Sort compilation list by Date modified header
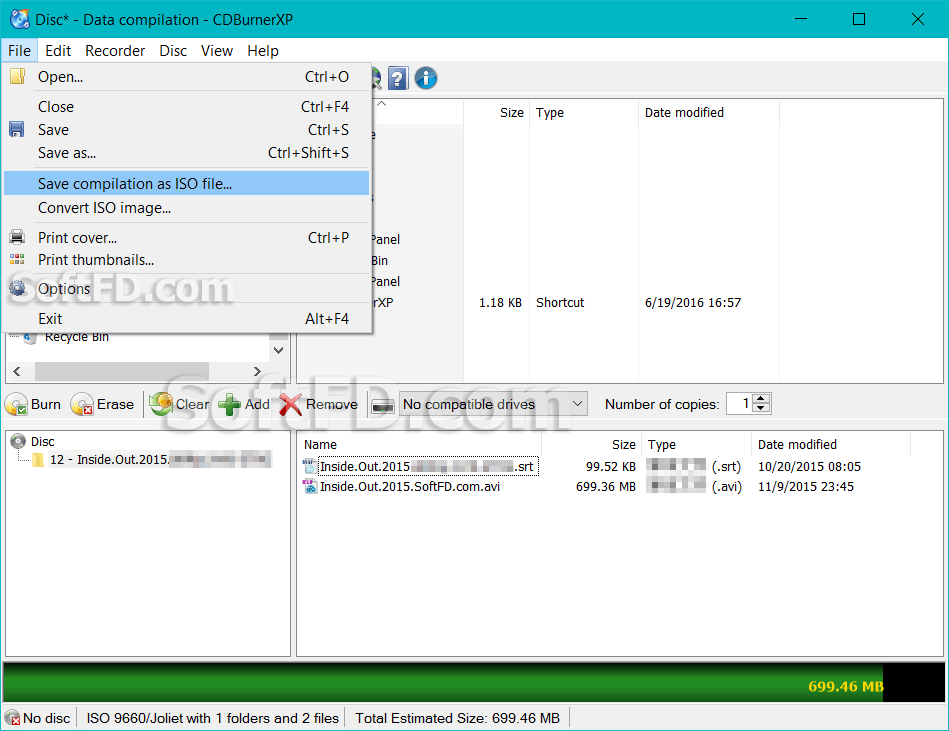949x731 pixels. [x=831, y=445]
